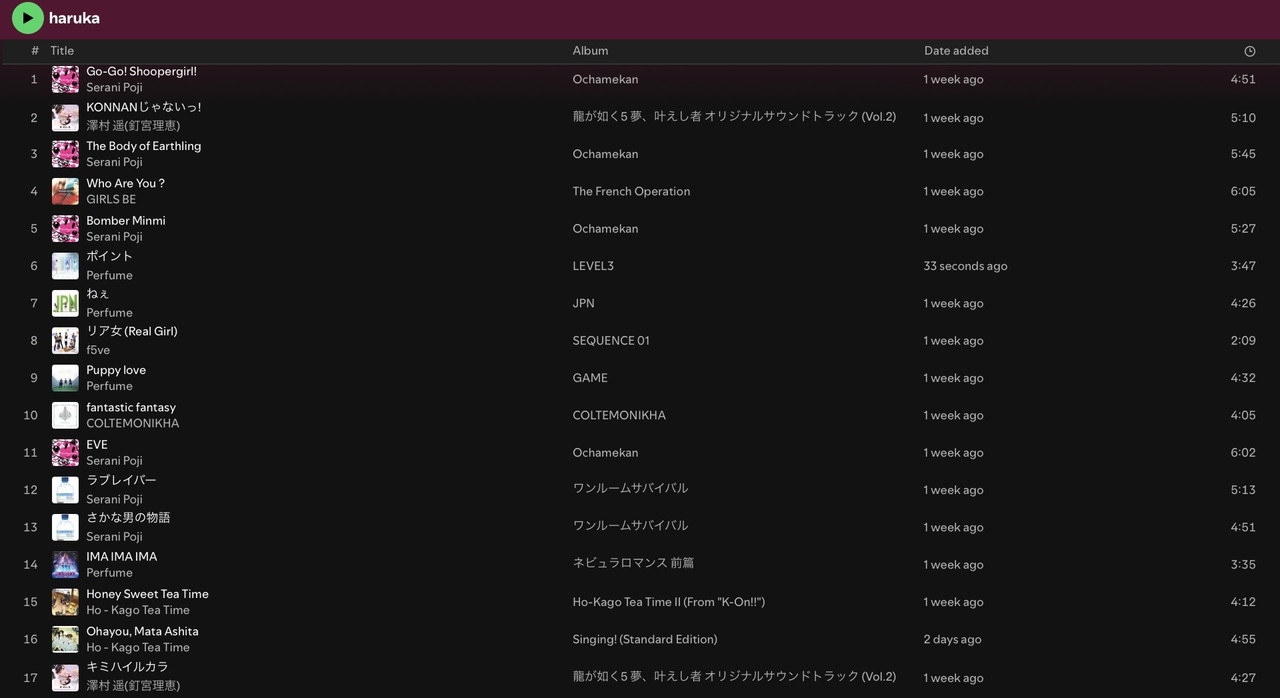This screenshot has height=698, width=1280.
Task: Click the EVE track album thumbnail
Action: [65, 452]
